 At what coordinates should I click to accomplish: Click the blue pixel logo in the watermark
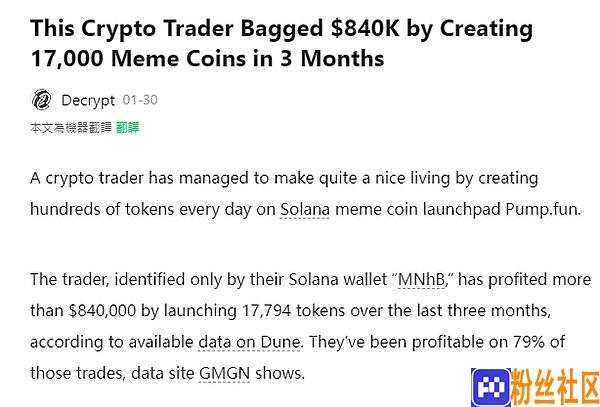[491, 387]
